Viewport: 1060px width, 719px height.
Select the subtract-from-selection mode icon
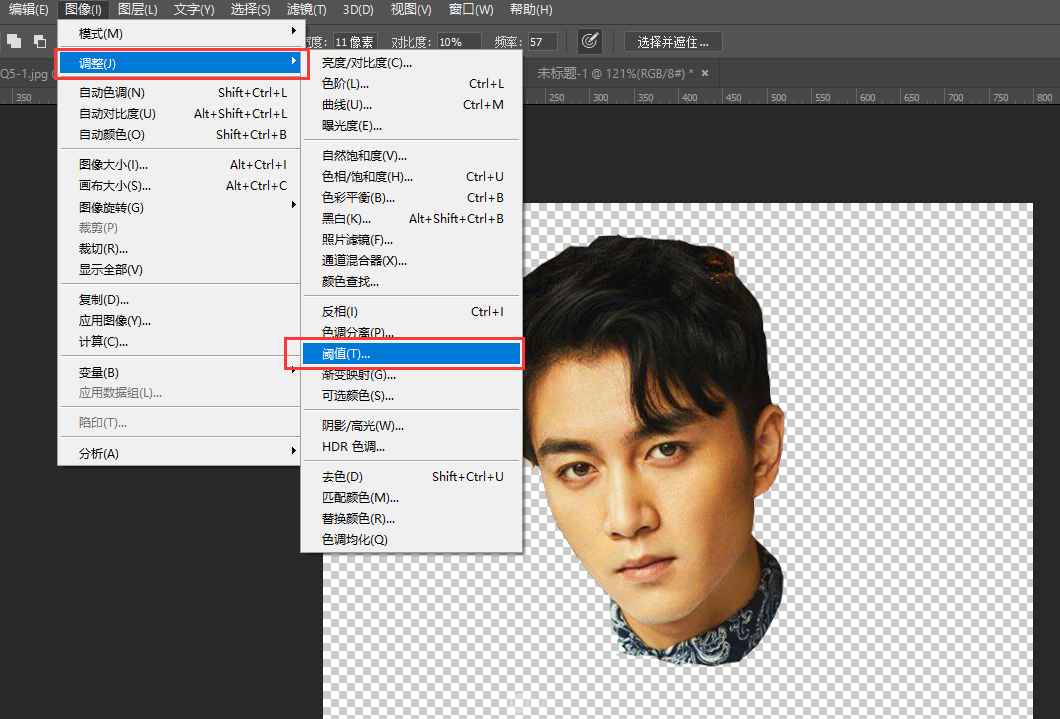(x=40, y=41)
